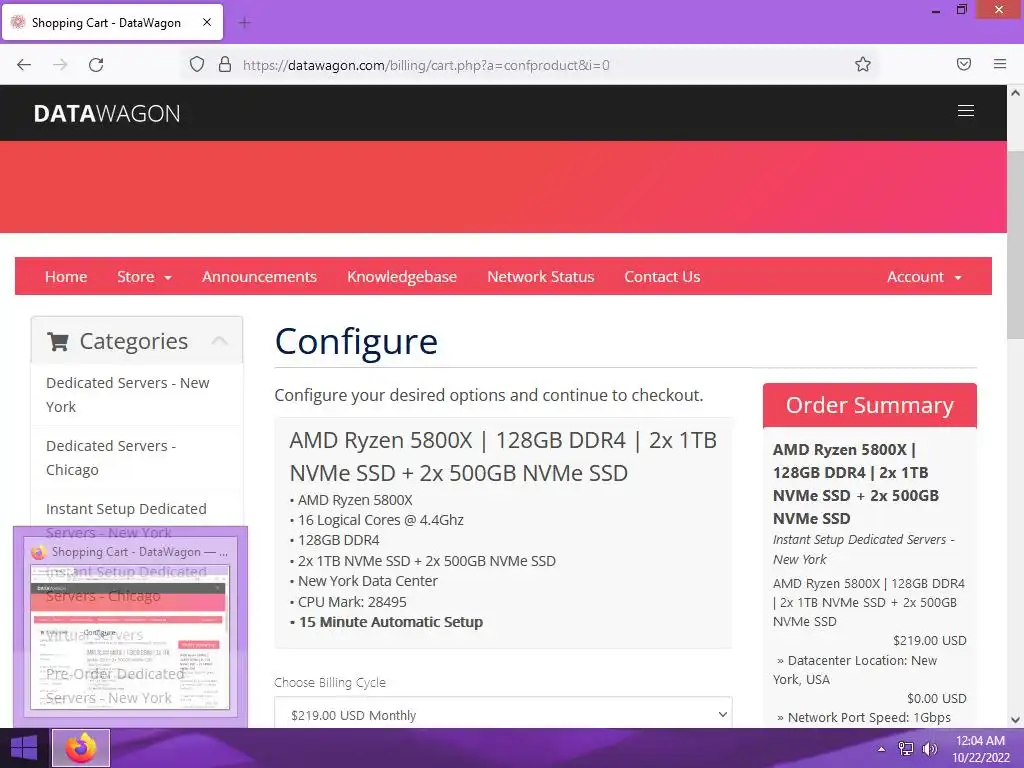
Task: Click scrollbar up arrow
Action: (x=1015, y=93)
